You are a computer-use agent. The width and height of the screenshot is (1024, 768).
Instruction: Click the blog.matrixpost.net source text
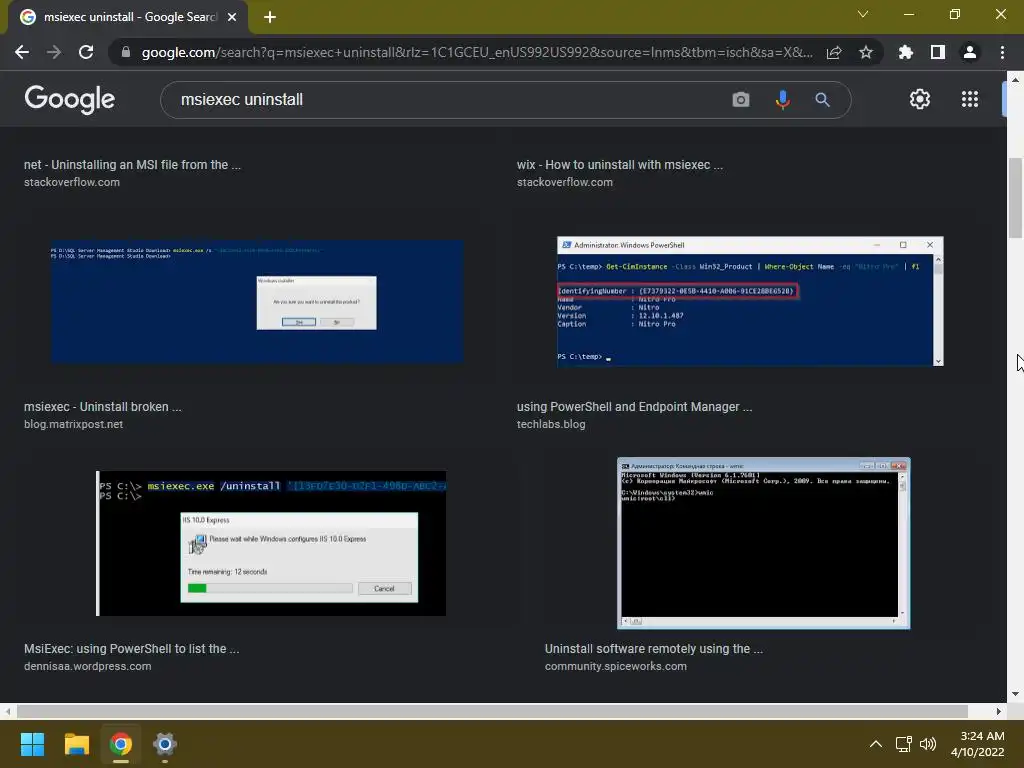pos(73,424)
